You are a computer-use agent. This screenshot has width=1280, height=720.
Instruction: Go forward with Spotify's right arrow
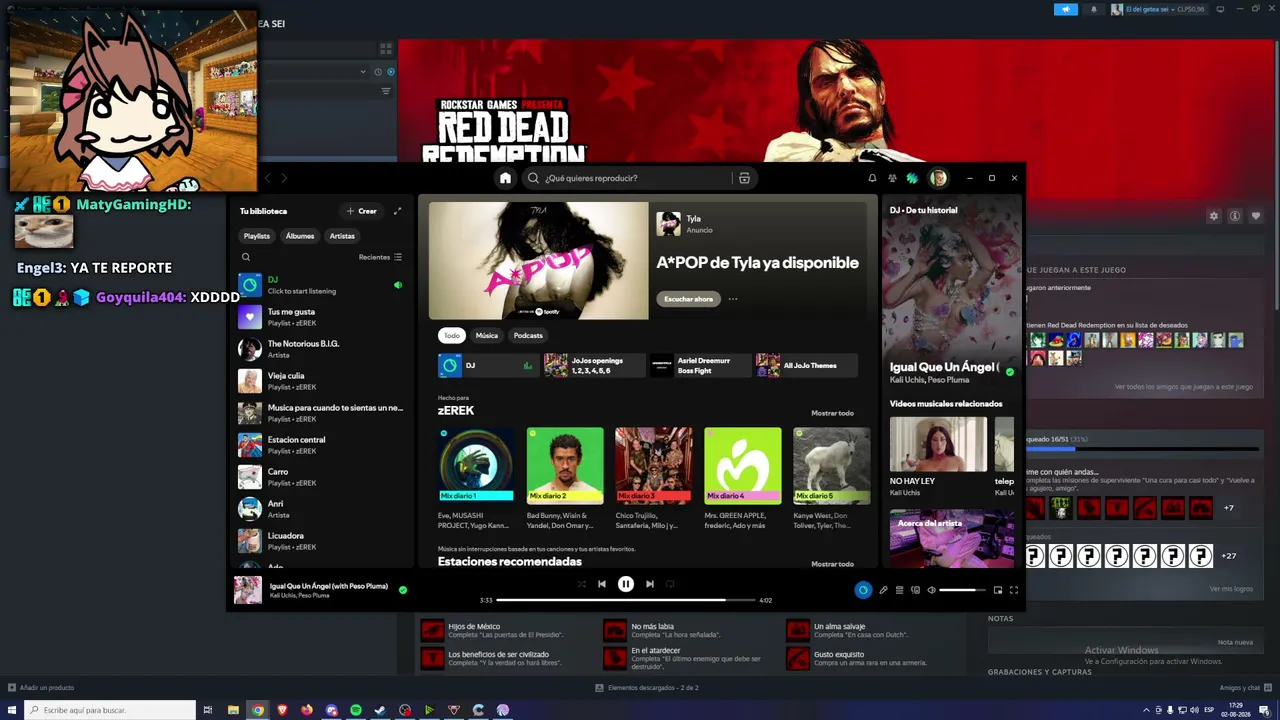point(284,178)
